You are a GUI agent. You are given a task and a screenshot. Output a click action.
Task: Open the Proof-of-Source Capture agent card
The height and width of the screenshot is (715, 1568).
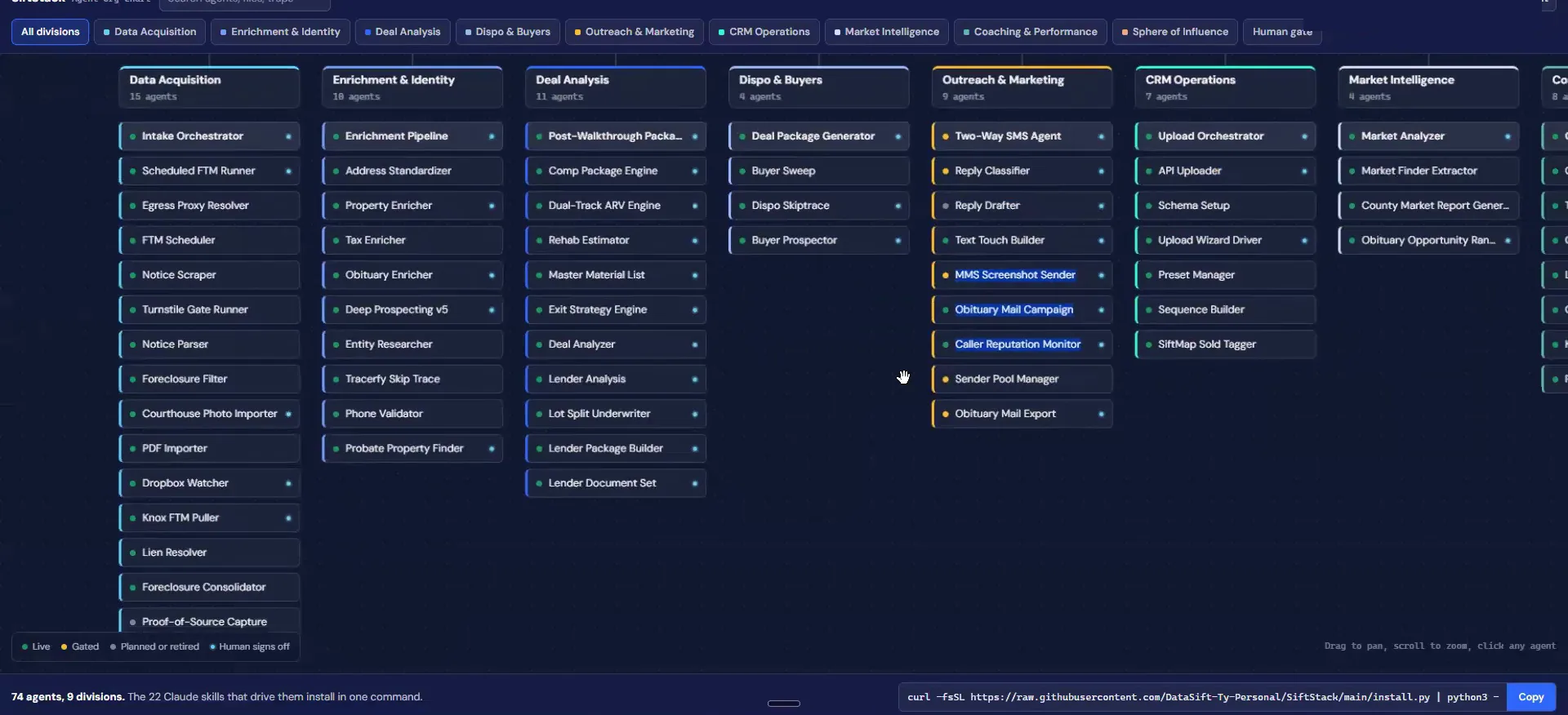pyautogui.click(x=209, y=621)
